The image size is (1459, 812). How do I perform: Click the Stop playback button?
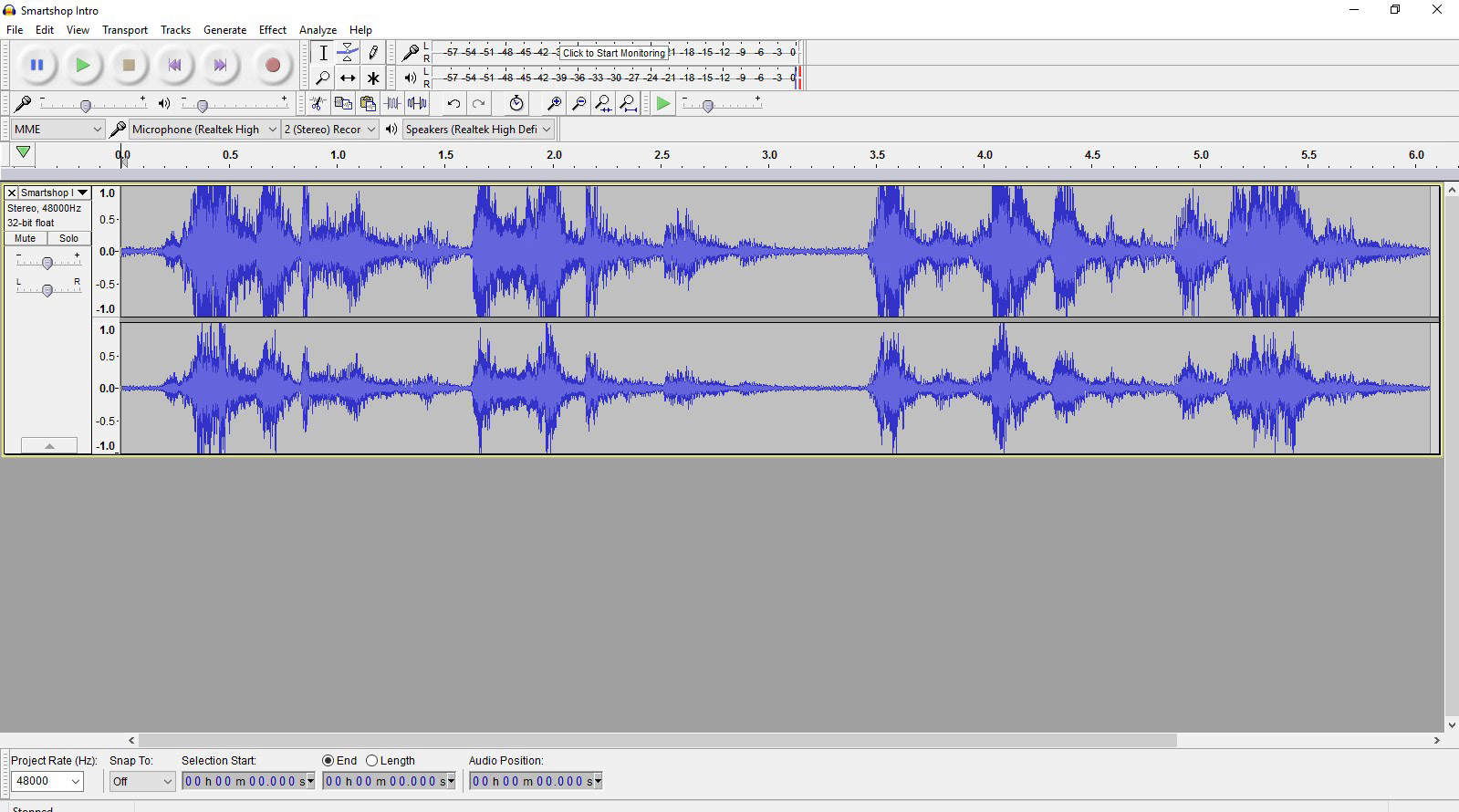click(129, 65)
